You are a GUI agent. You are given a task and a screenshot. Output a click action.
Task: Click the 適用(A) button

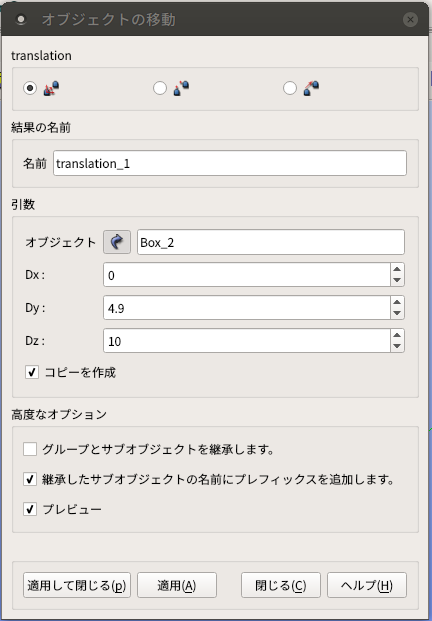click(x=177, y=585)
